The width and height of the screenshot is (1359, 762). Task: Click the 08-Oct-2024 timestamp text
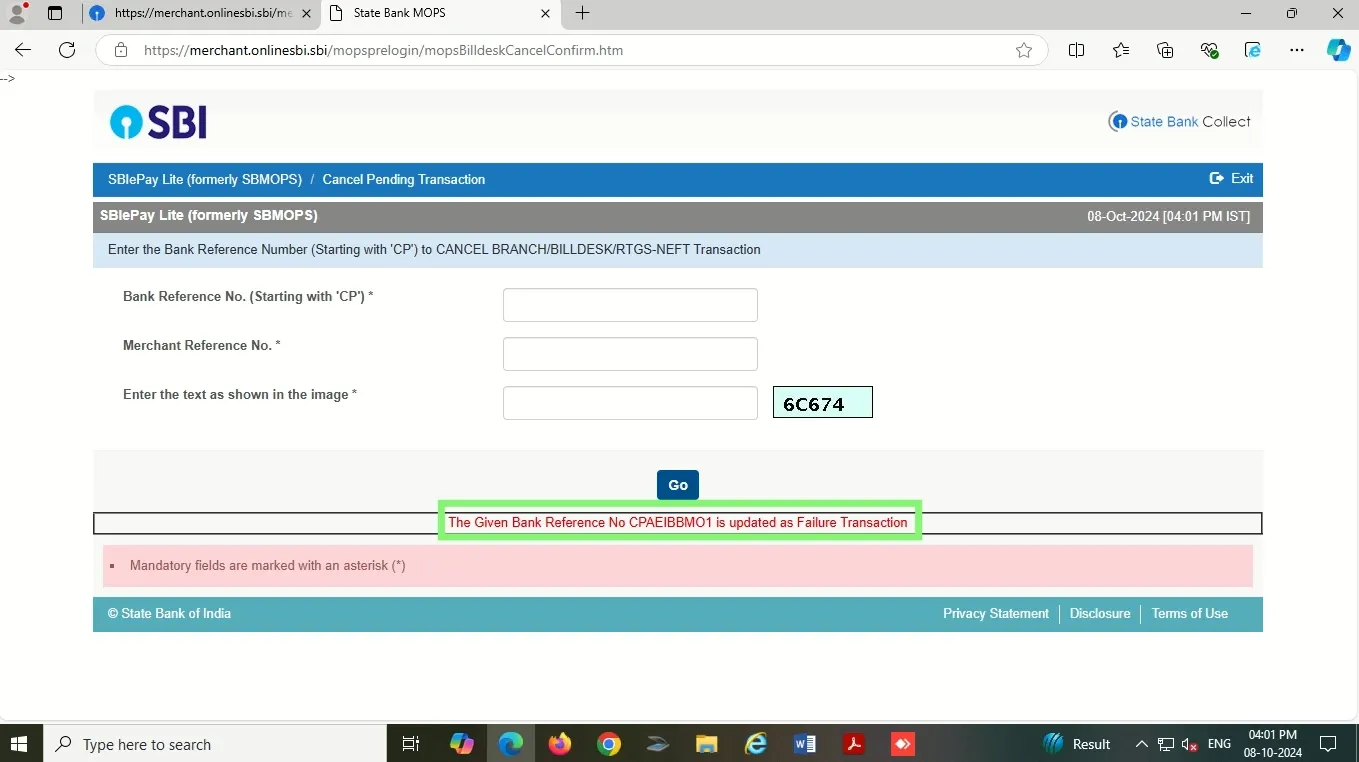[x=1169, y=217]
